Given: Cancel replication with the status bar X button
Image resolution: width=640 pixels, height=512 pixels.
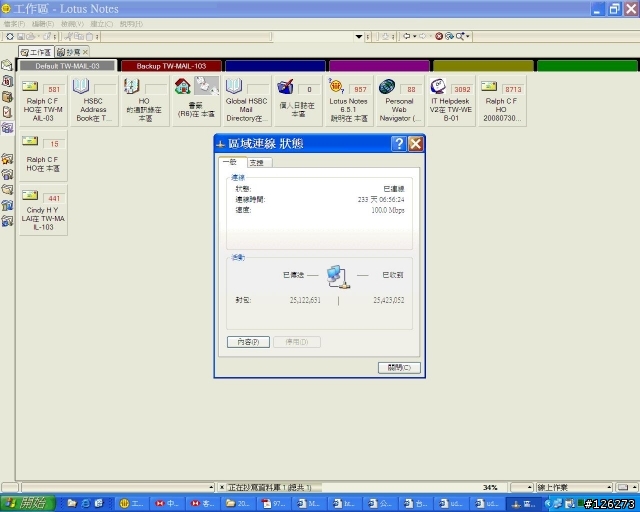Looking at the screenshot, I should click(x=222, y=487).
